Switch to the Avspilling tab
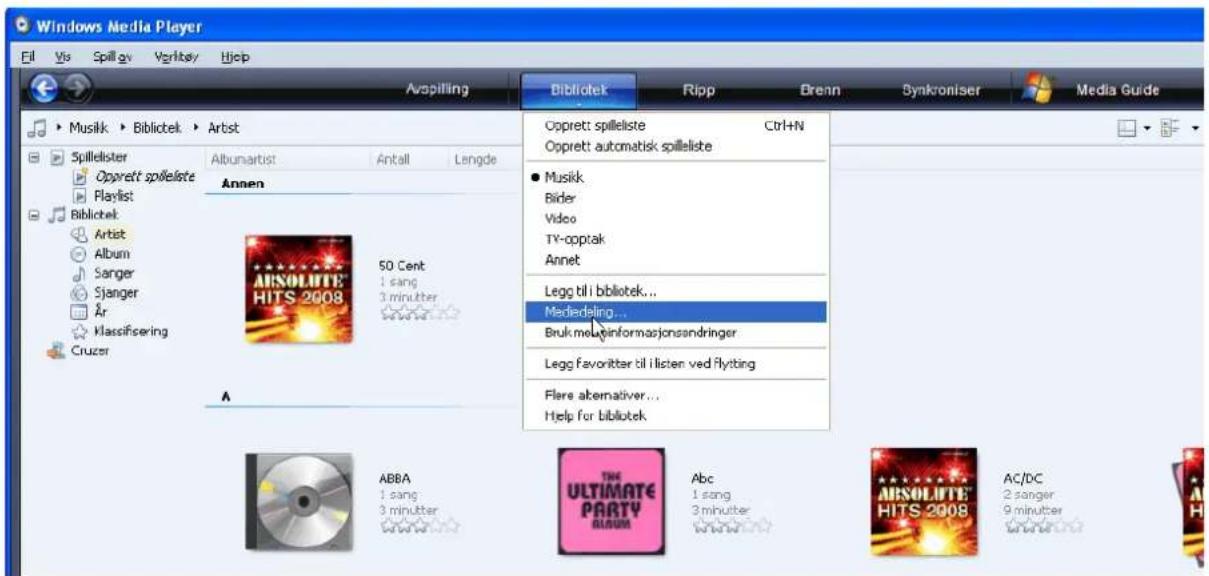The width and height of the screenshot is (1209, 576). [x=437, y=90]
